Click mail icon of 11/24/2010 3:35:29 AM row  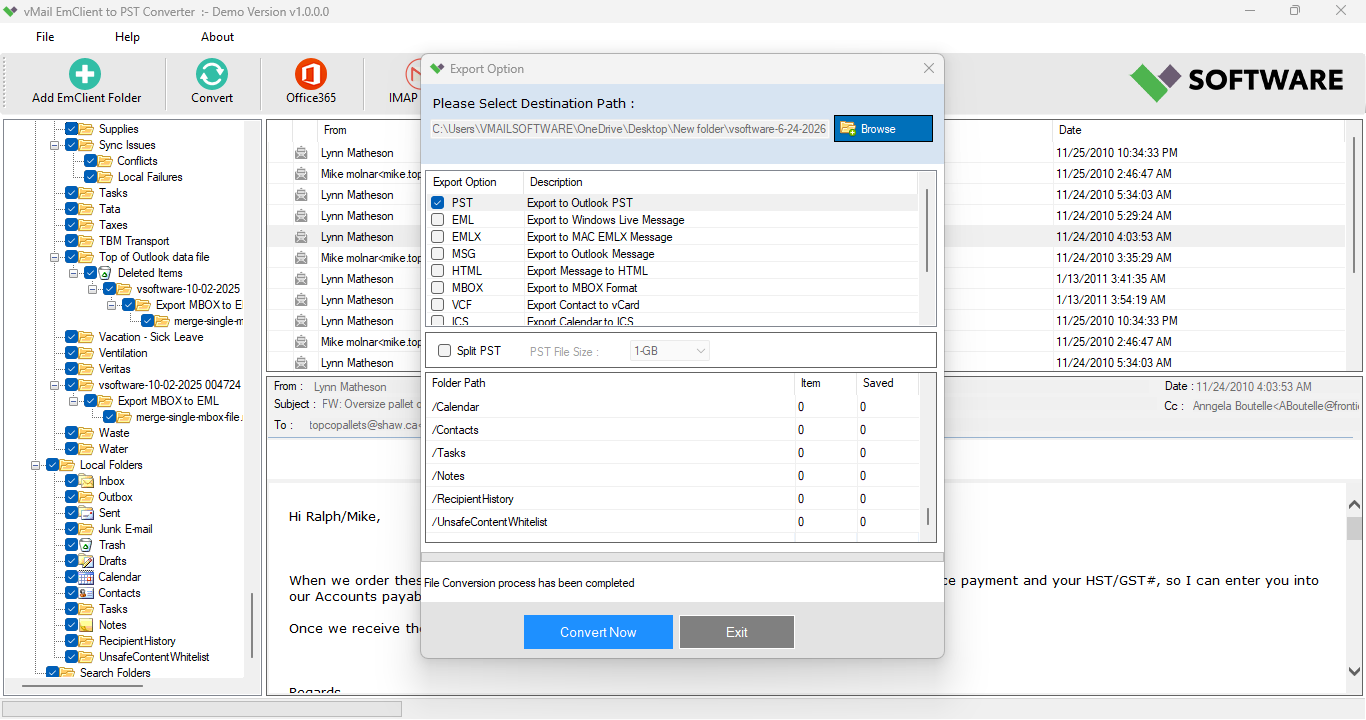click(x=301, y=258)
